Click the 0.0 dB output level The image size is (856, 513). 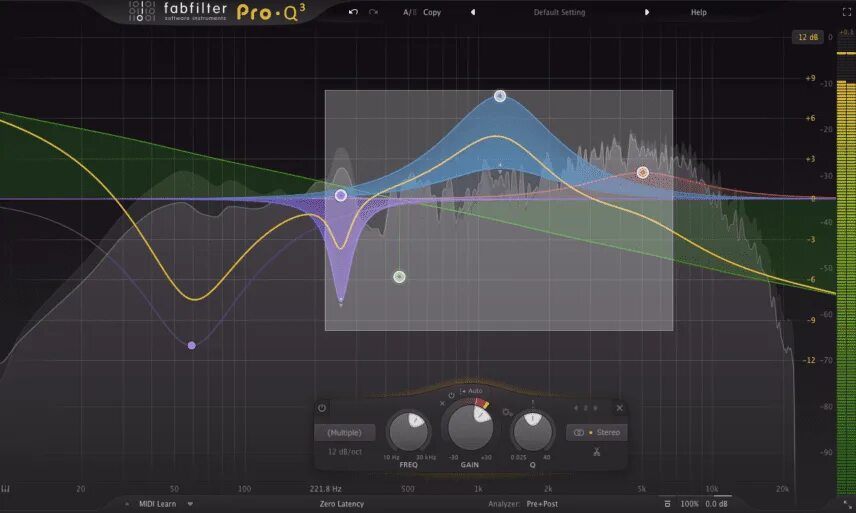(x=716, y=504)
